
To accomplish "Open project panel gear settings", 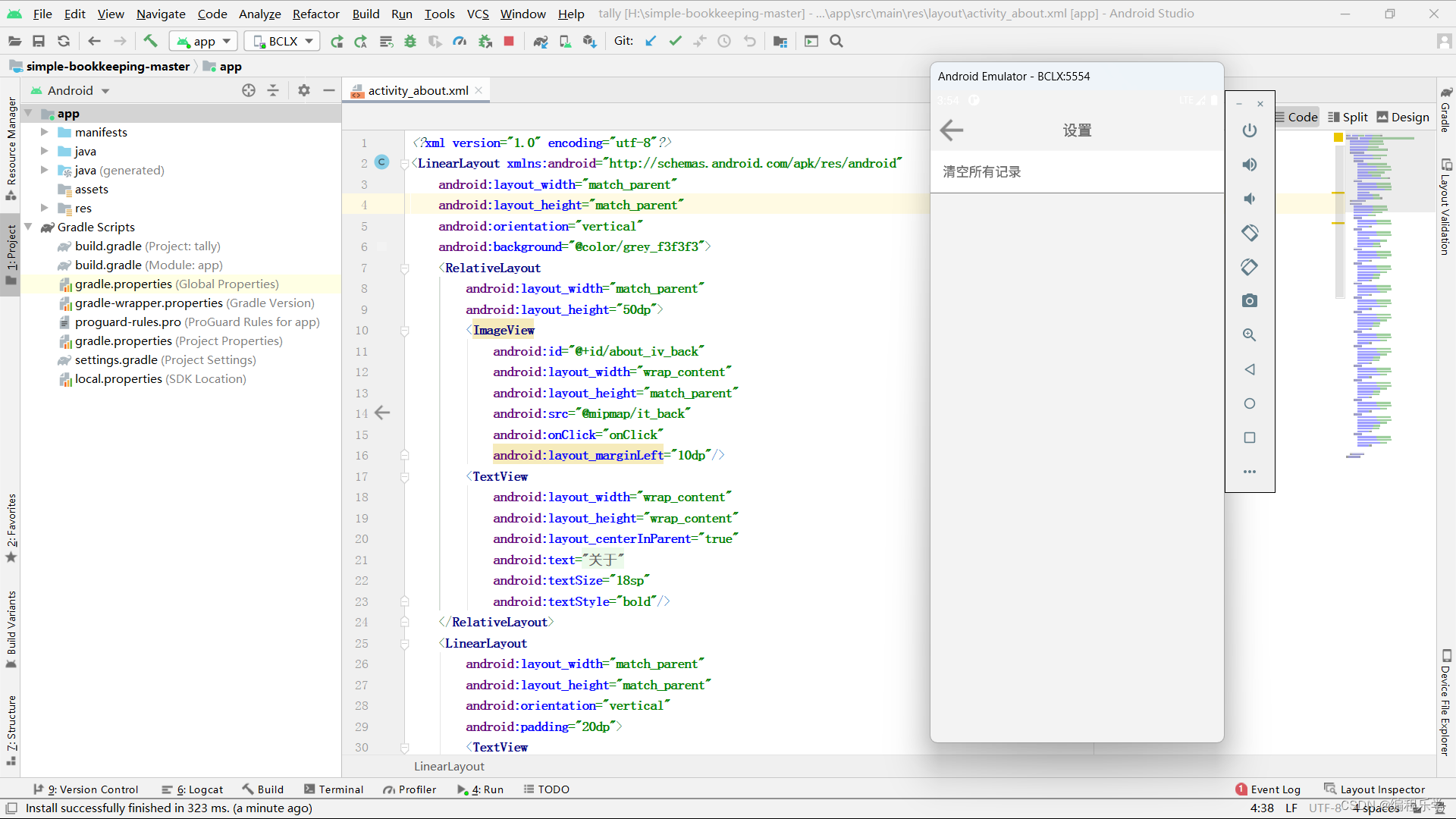I will pos(304,91).
